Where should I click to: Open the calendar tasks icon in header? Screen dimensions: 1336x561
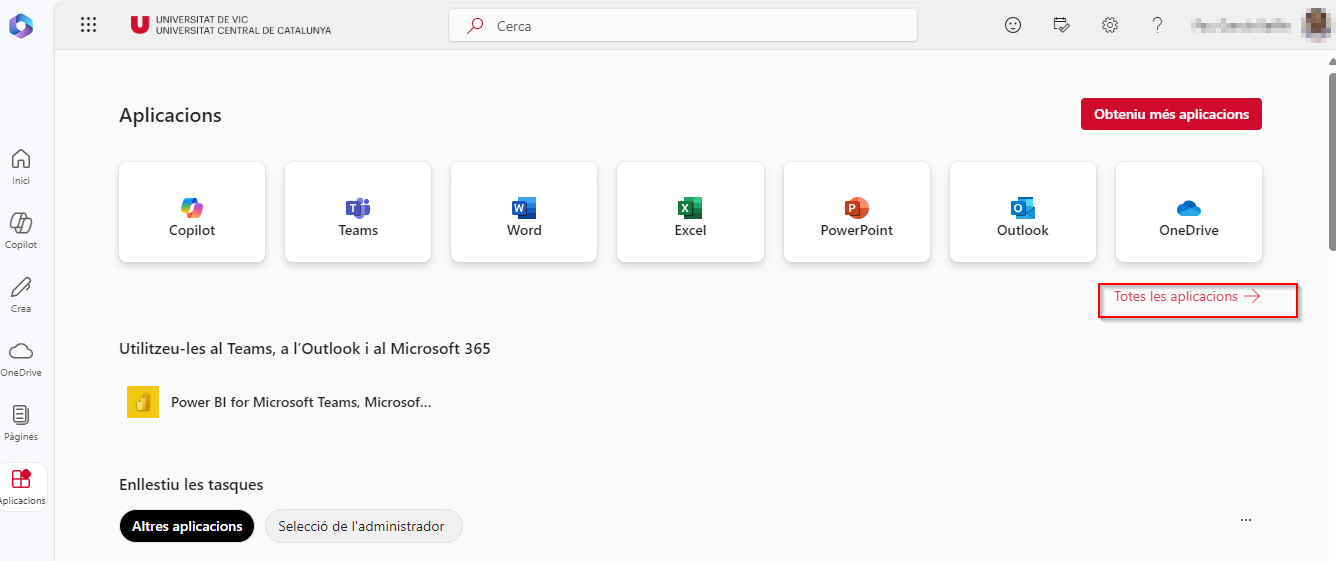[x=1062, y=26]
